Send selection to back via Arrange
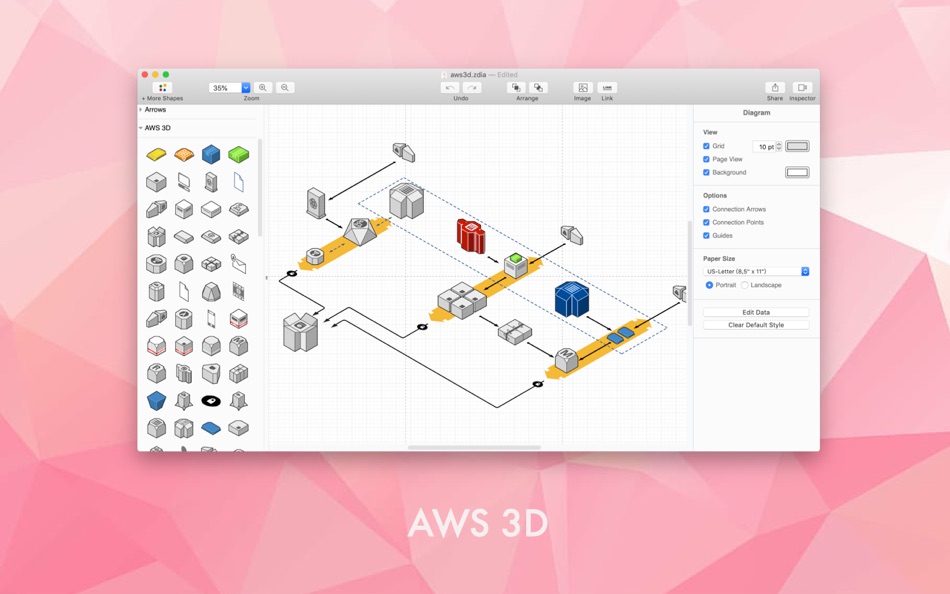 coord(538,88)
